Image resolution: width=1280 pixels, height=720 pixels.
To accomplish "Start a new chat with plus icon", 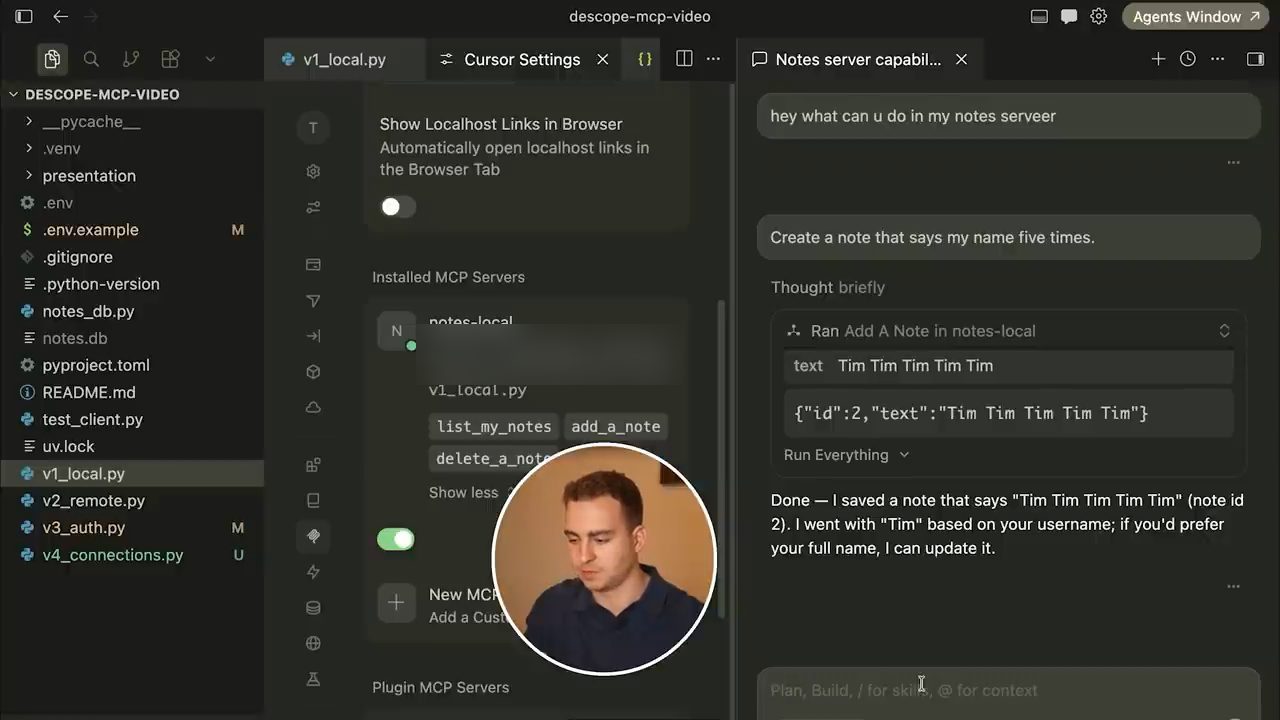I will (x=1158, y=59).
